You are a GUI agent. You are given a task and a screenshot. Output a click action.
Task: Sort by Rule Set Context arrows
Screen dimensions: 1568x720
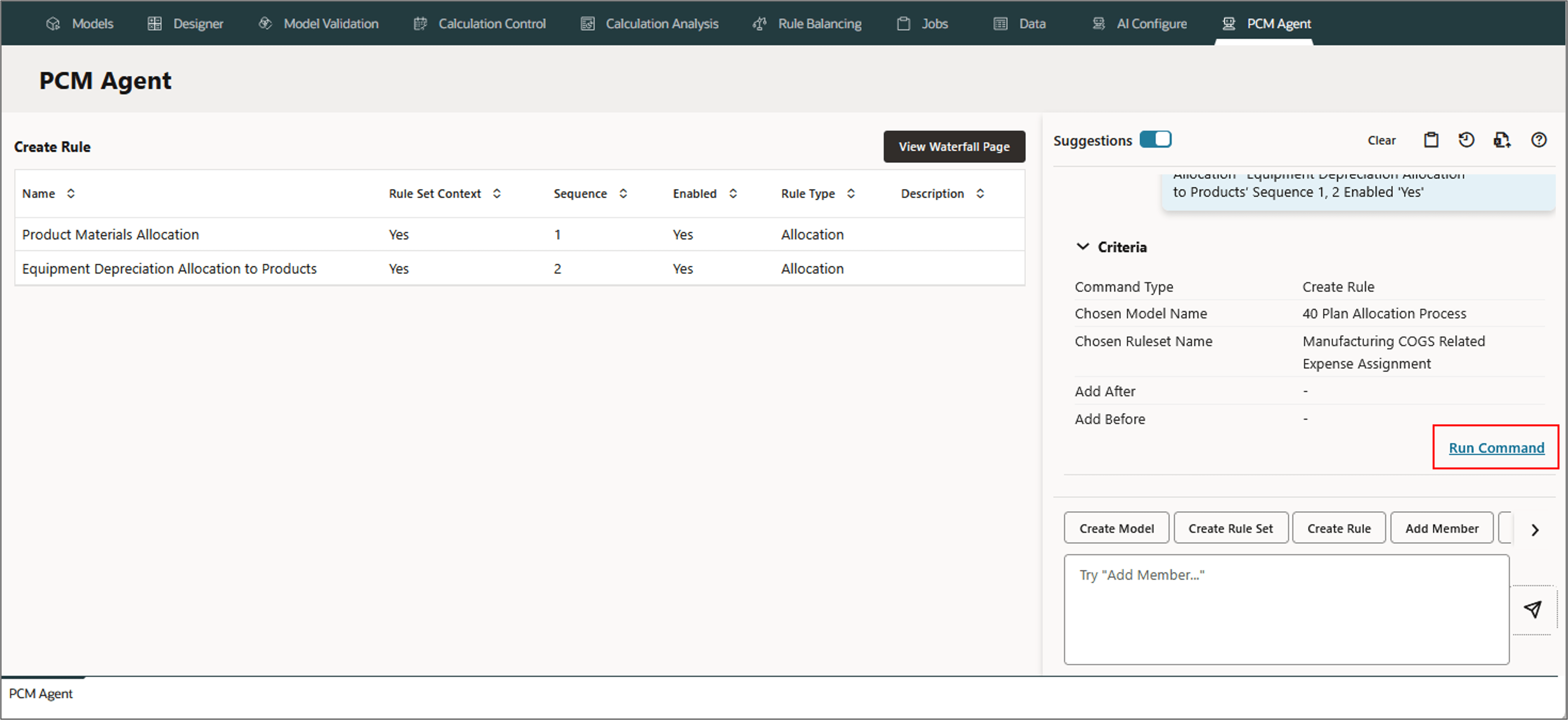click(497, 194)
